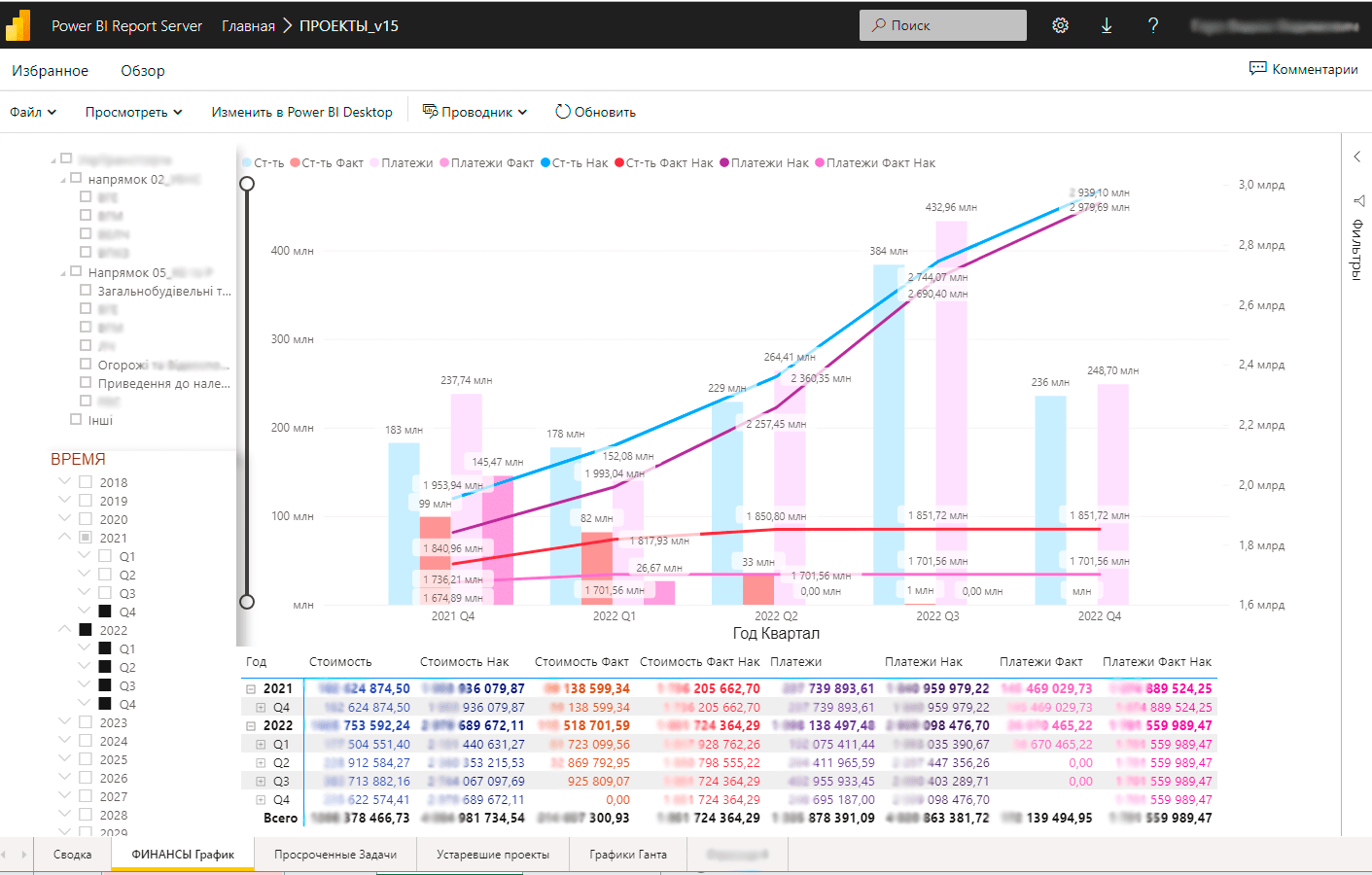
Task: Click the Обновить refresh icon
Action: click(x=562, y=112)
